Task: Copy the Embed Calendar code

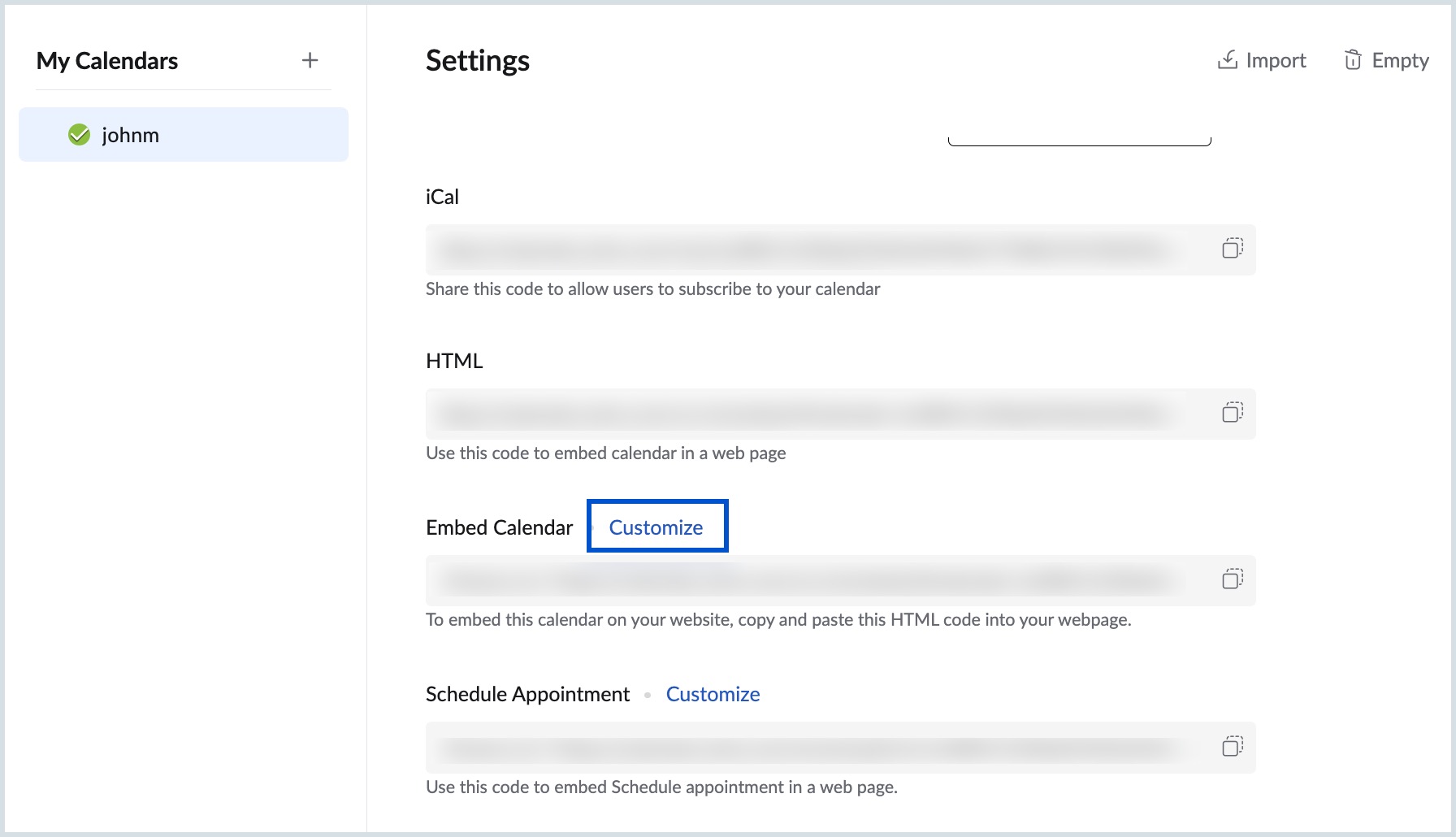Action: (1232, 579)
